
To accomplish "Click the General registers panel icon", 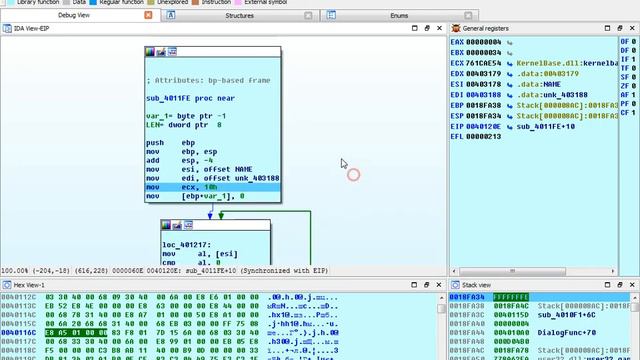I will (x=456, y=28).
